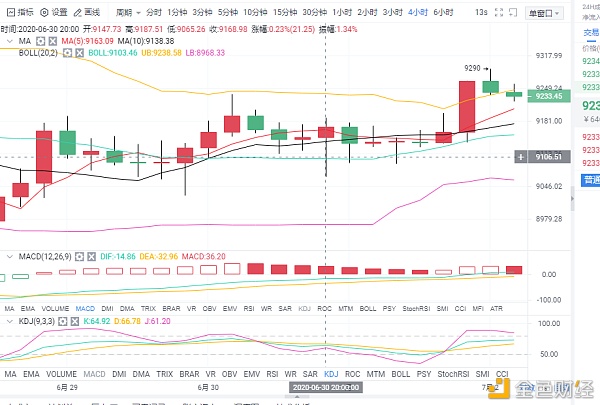The image size is (600, 405).
Task: Click the K:64.92 legend value
Action: click(x=97, y=321)
